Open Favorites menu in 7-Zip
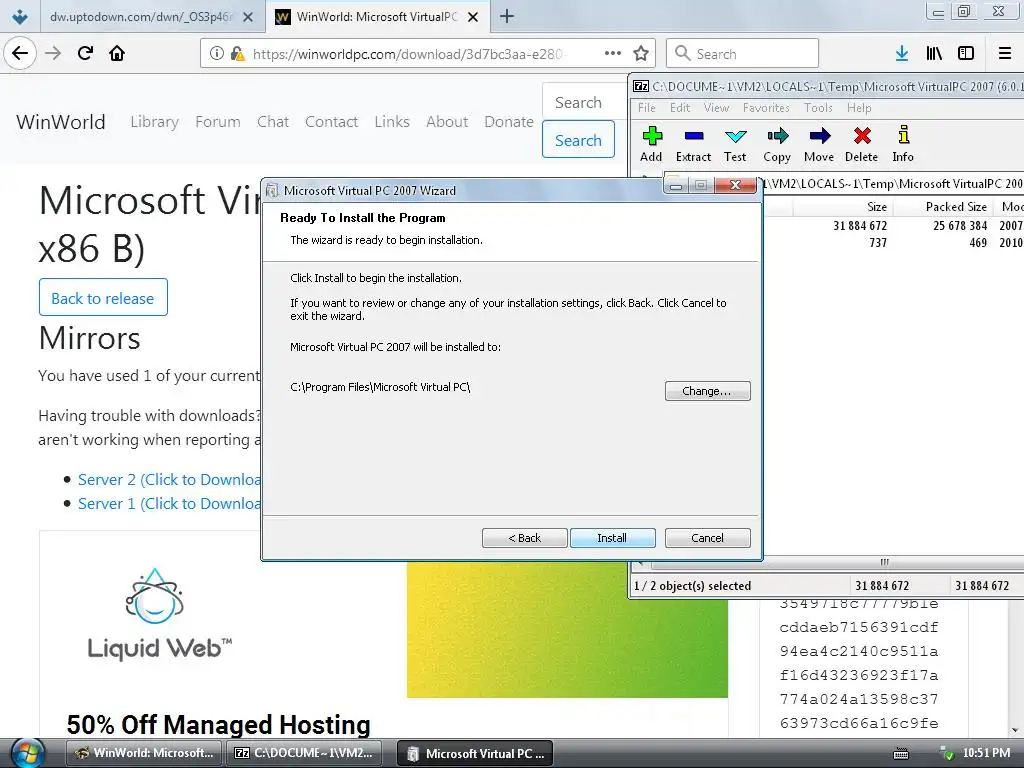This screenshot has height=768, width=1024. (x=766, y=108)
